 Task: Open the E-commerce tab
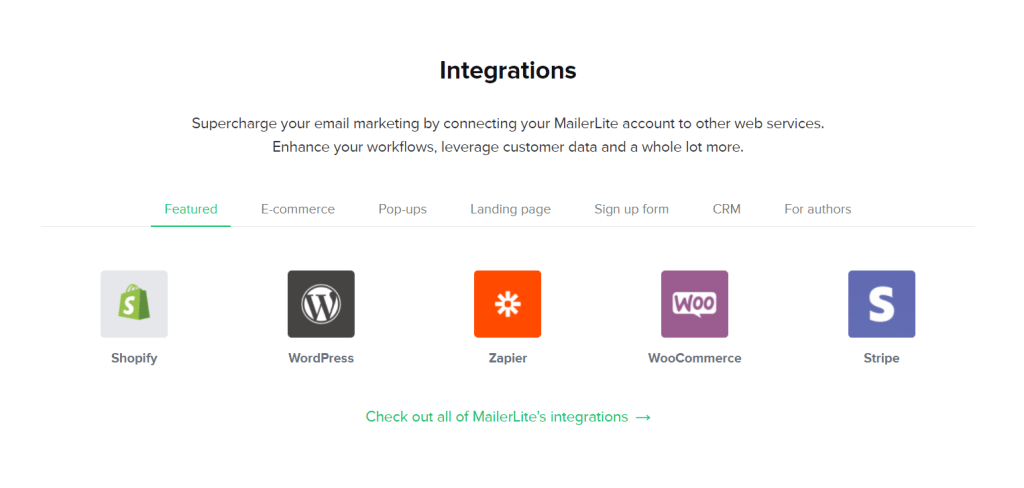click(298, 210)
